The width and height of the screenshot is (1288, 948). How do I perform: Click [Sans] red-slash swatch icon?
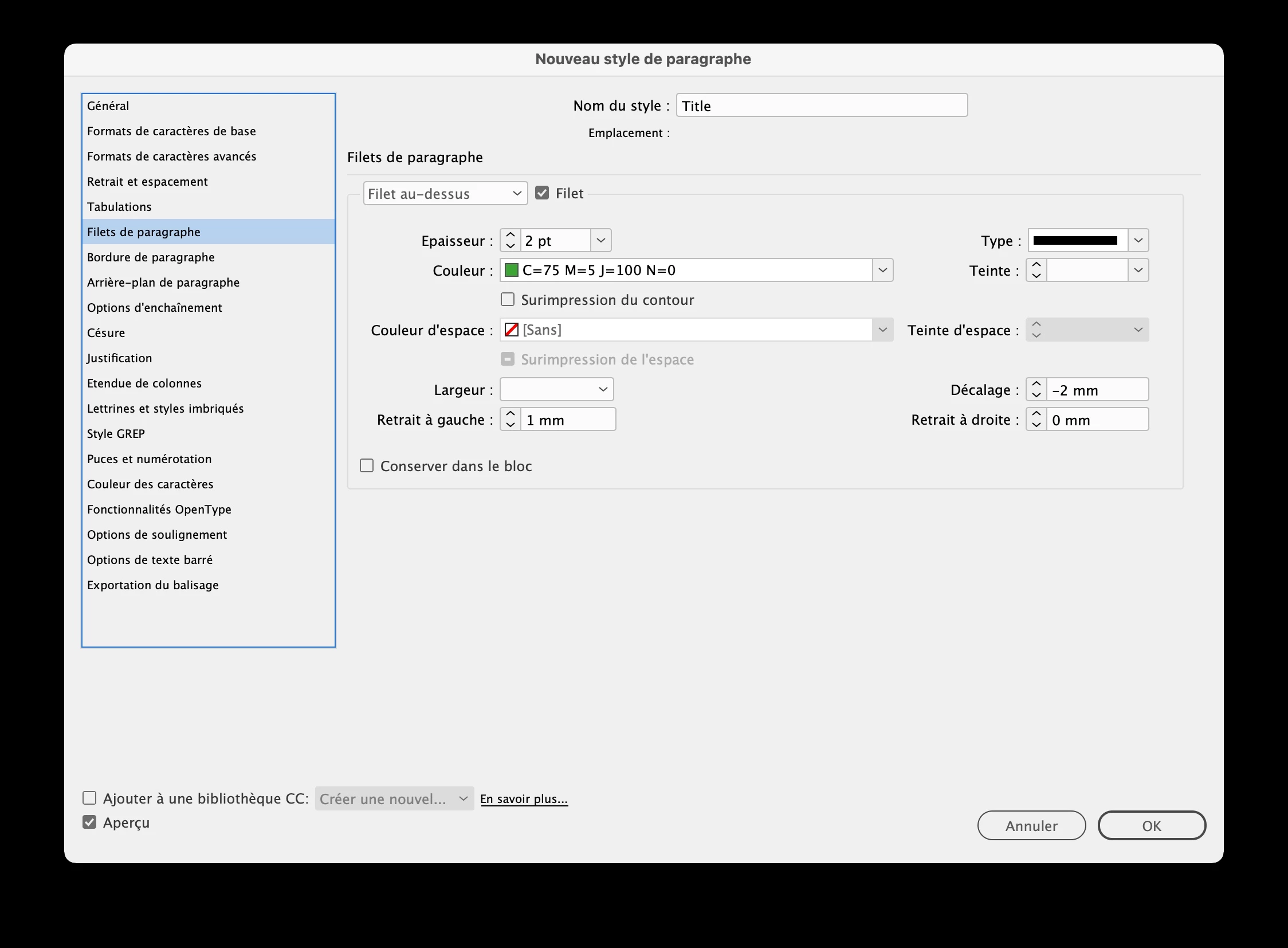pyautogui.click(x=511, y=330)
